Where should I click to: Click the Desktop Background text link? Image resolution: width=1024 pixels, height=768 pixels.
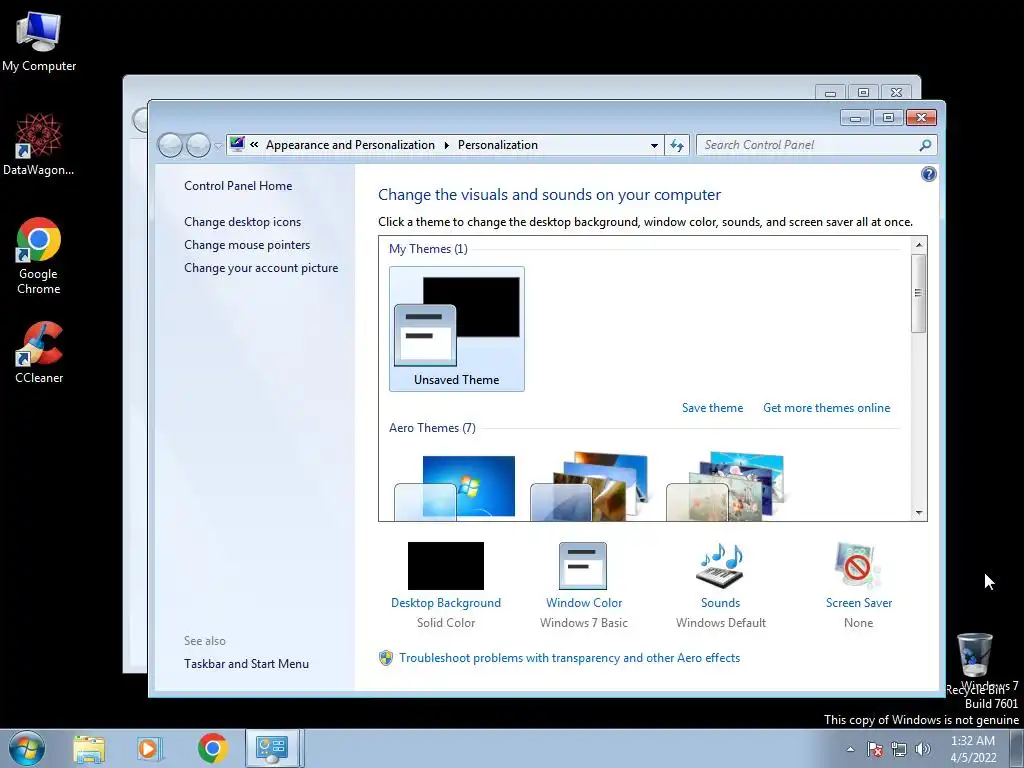[446, 603]
